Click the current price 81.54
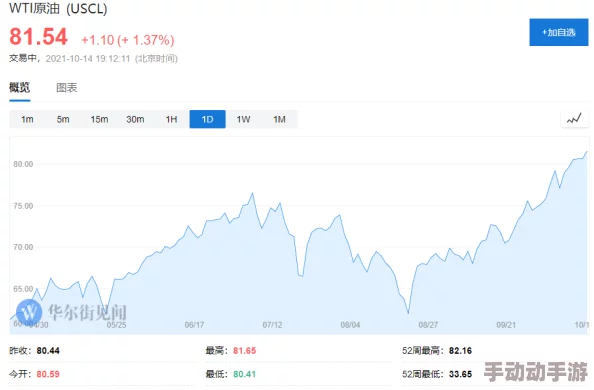 pyautogui.click(x=38, y=37)
